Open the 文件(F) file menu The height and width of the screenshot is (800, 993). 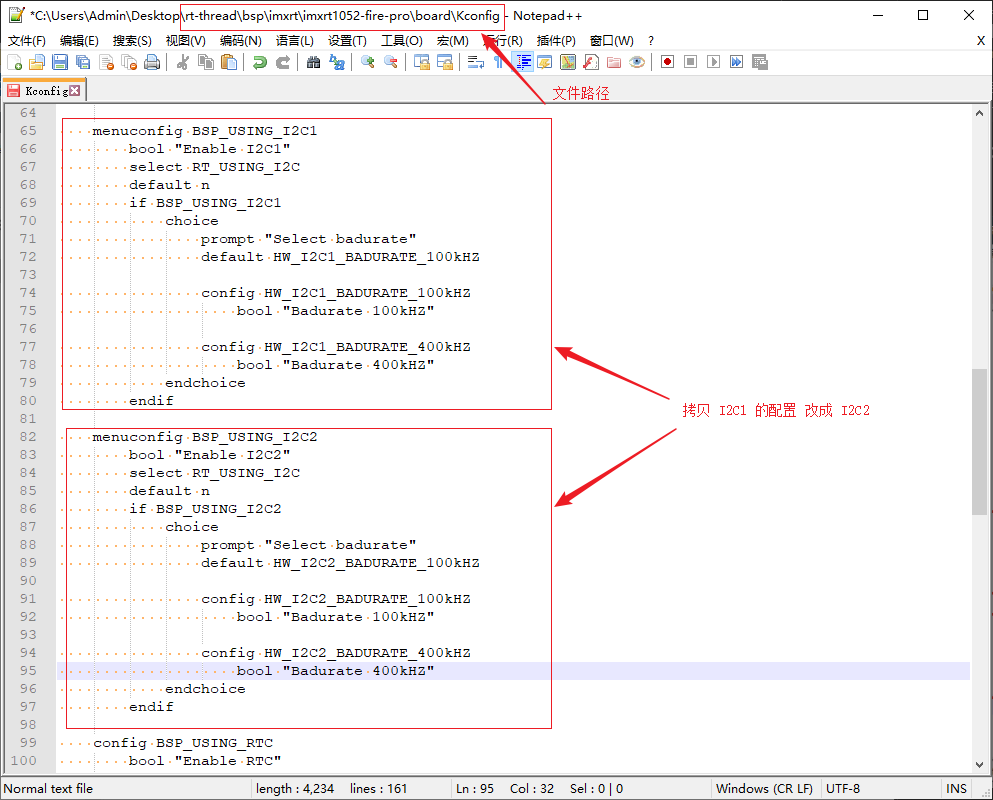(27, 41)
